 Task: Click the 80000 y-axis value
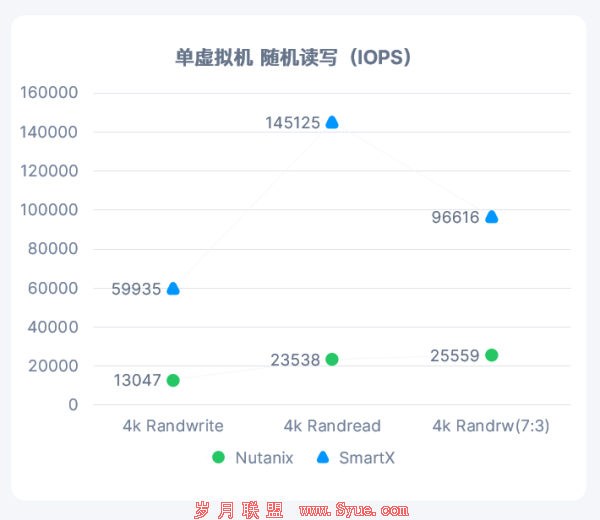click(53, 249)
